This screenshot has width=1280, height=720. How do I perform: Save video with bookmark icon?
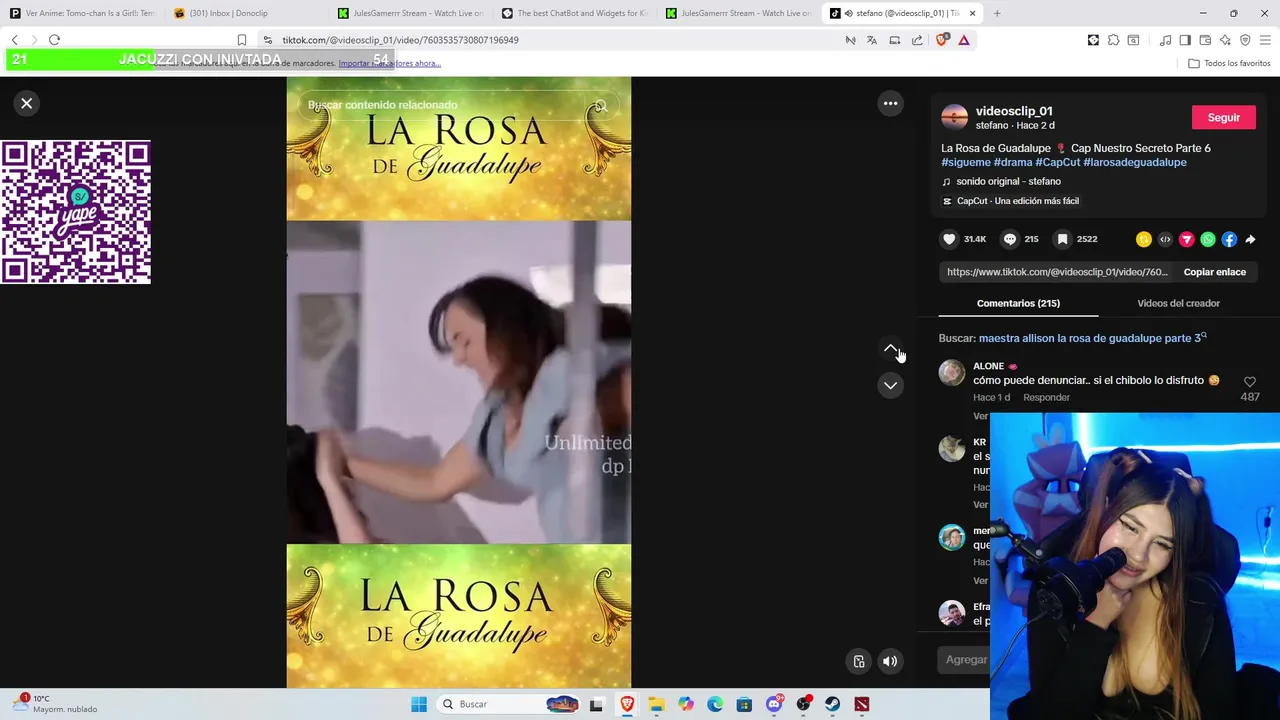pos(1063,239)
